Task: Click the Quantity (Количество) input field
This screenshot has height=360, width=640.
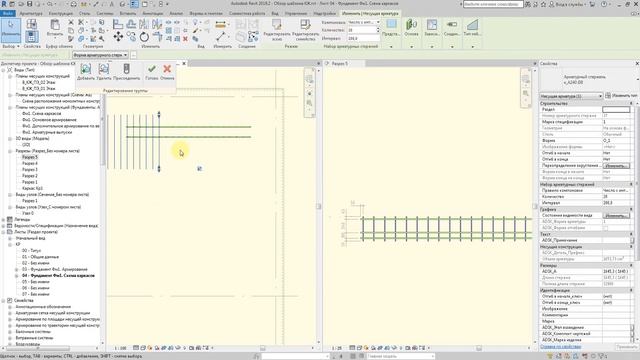Action: point(363,30)
